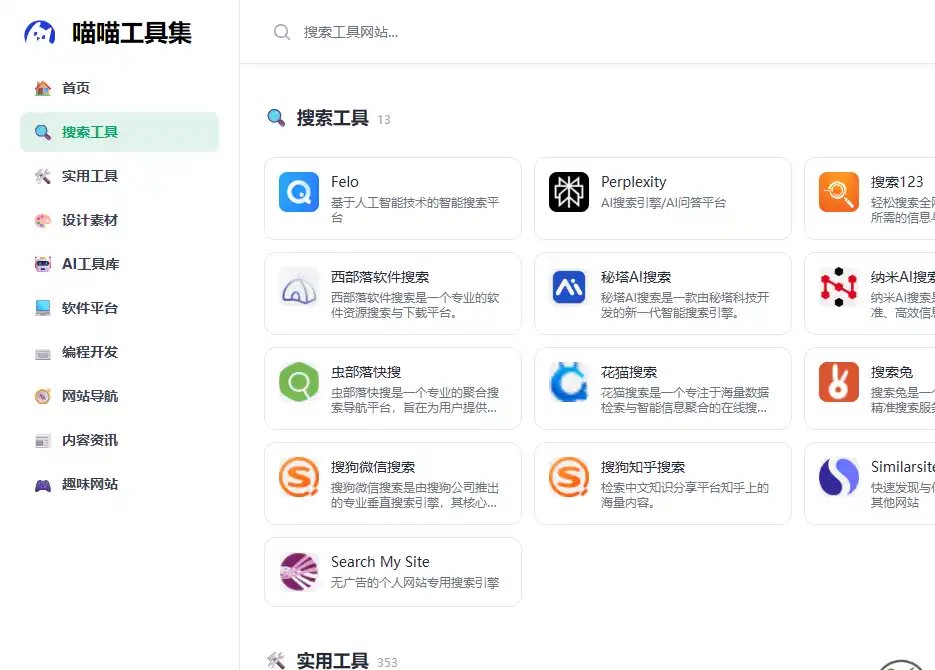Open 秘塔AI搜索 link title
This screenshot has height=670, width=935.
pos(636,277)
